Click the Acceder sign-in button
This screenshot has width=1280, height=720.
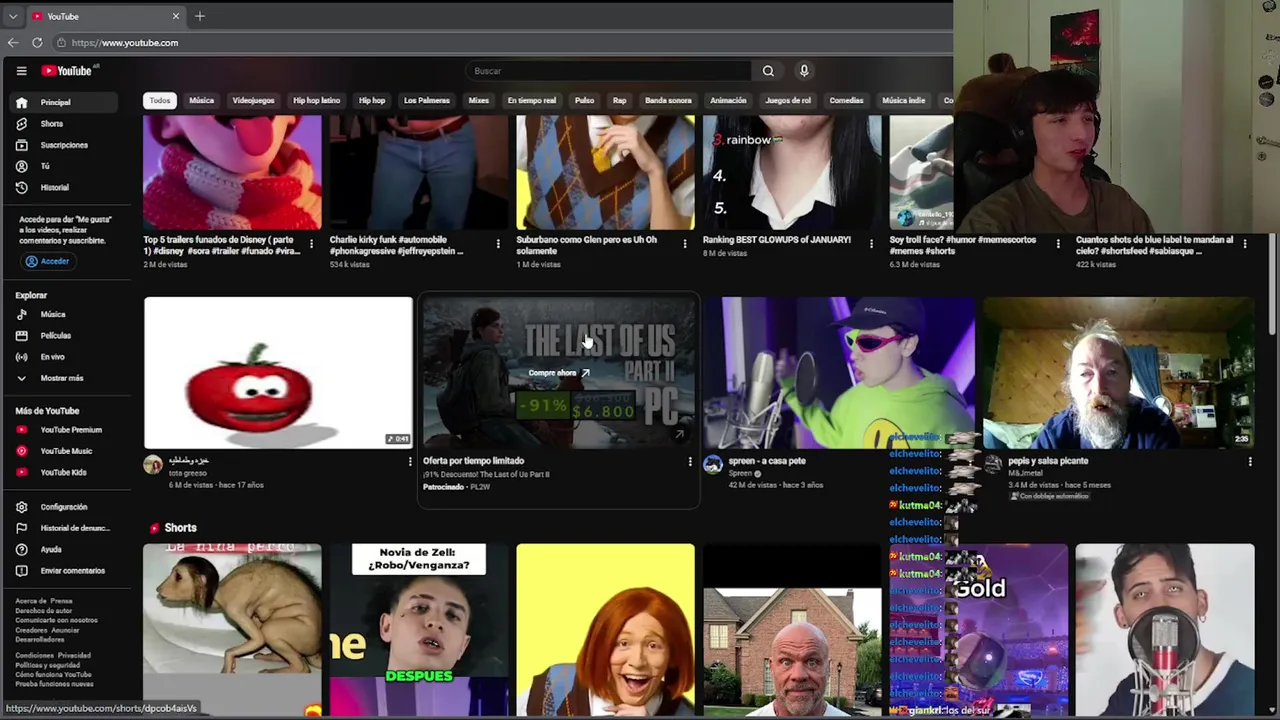48,261
